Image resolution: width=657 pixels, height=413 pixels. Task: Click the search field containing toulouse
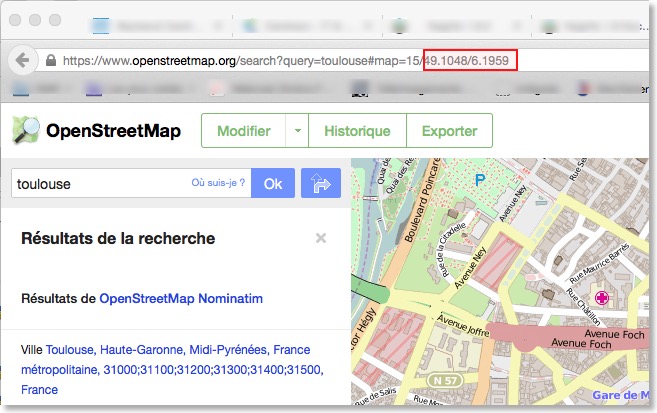100,184
